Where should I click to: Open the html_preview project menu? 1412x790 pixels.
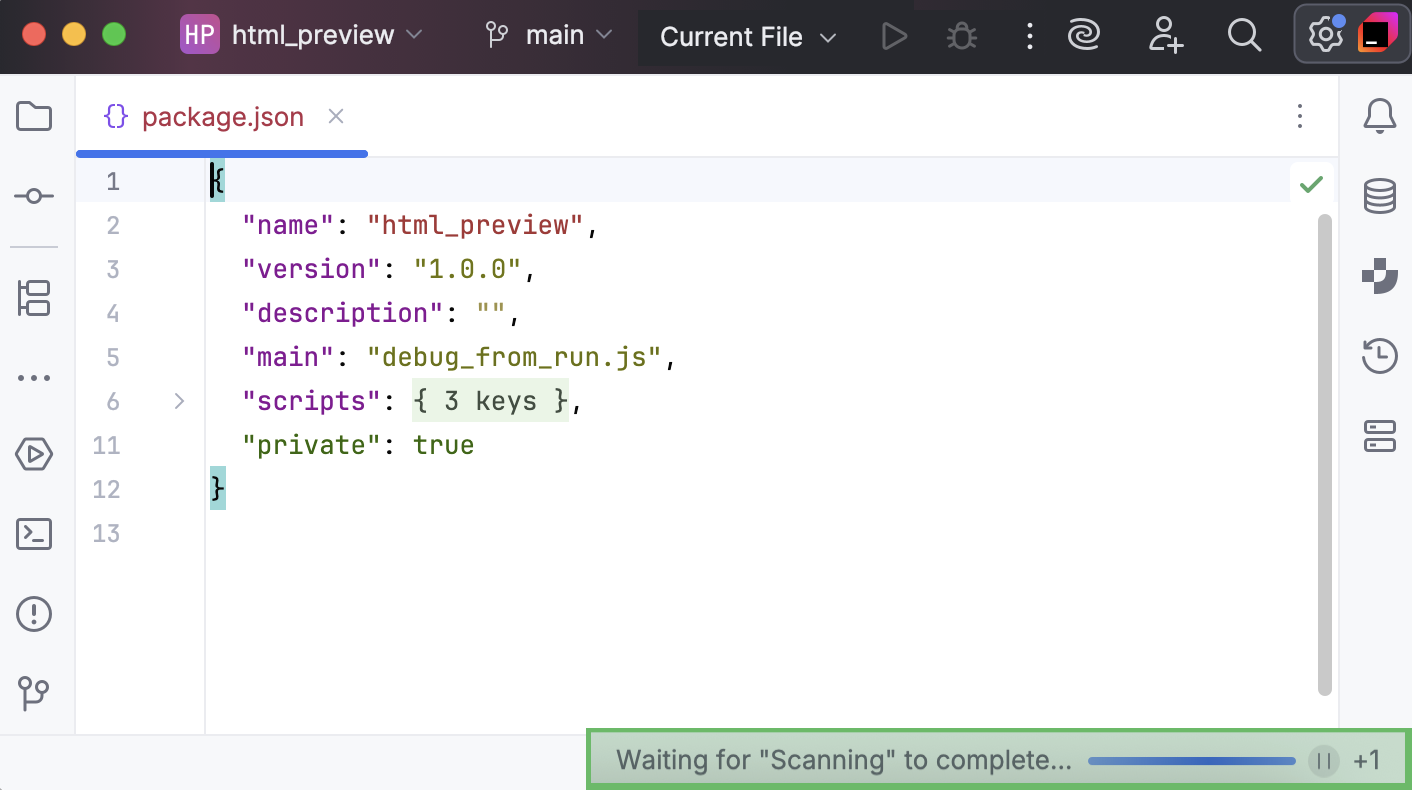tap(300, 34)
